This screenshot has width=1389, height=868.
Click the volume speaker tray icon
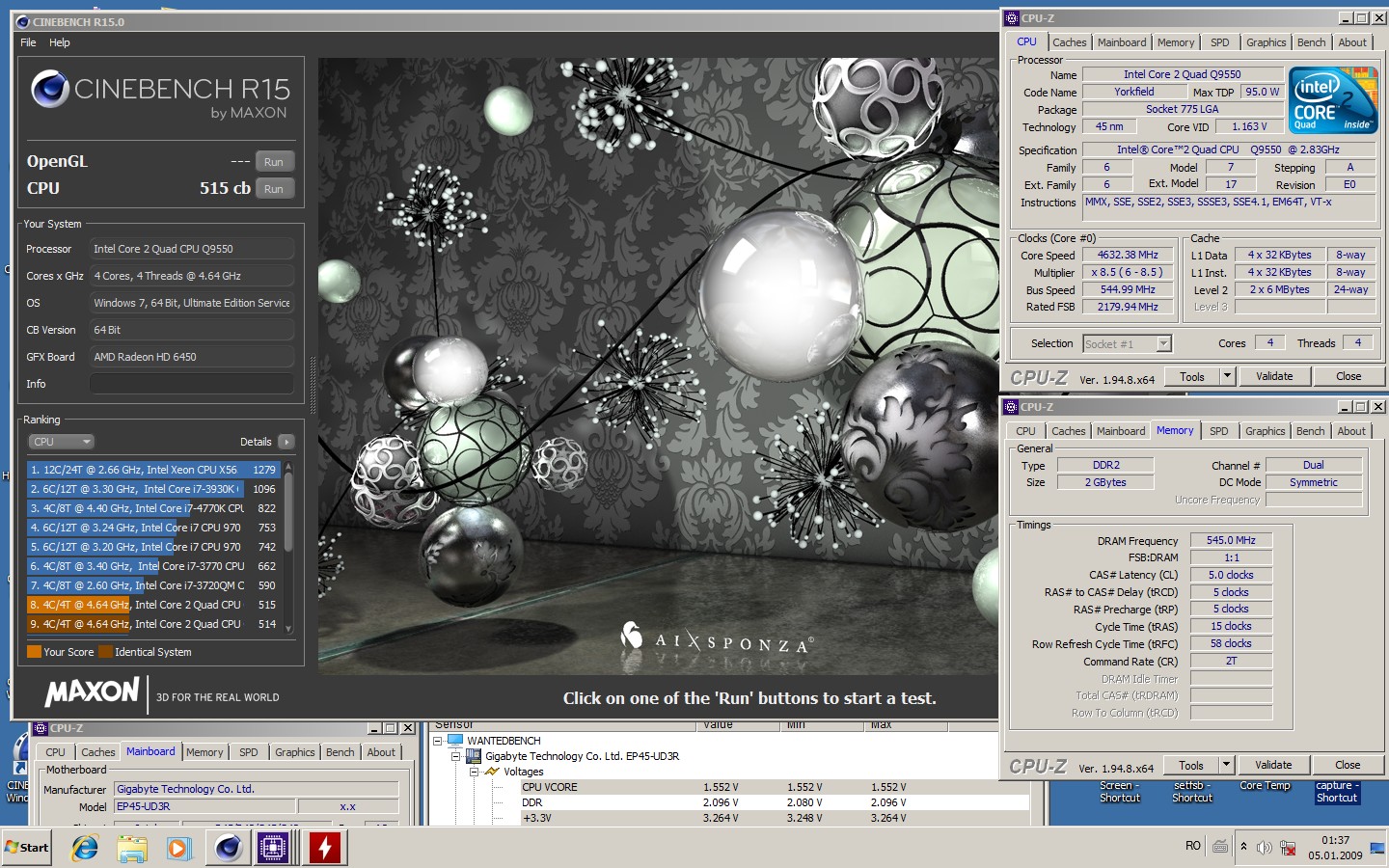point(1265,848)
